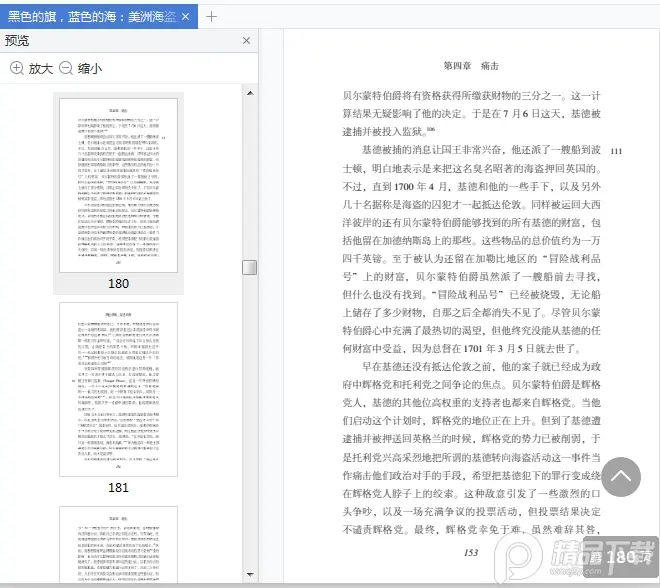Close the 预览 preview panel
This screenshot has width=660, height=588.
click(247, 40)
